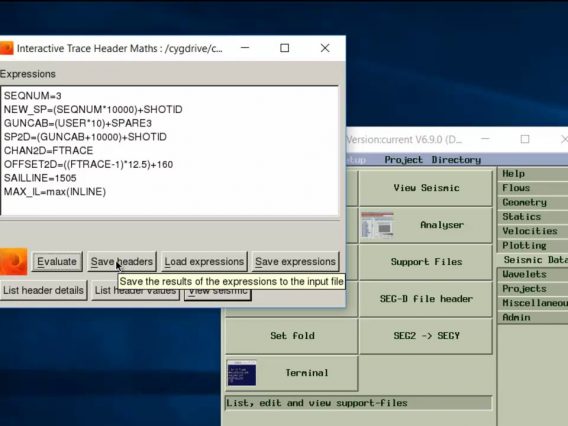568x426 pixels.
Task: Select the CHAN2D=FTRACE expression line
Action: coord(48,151)
